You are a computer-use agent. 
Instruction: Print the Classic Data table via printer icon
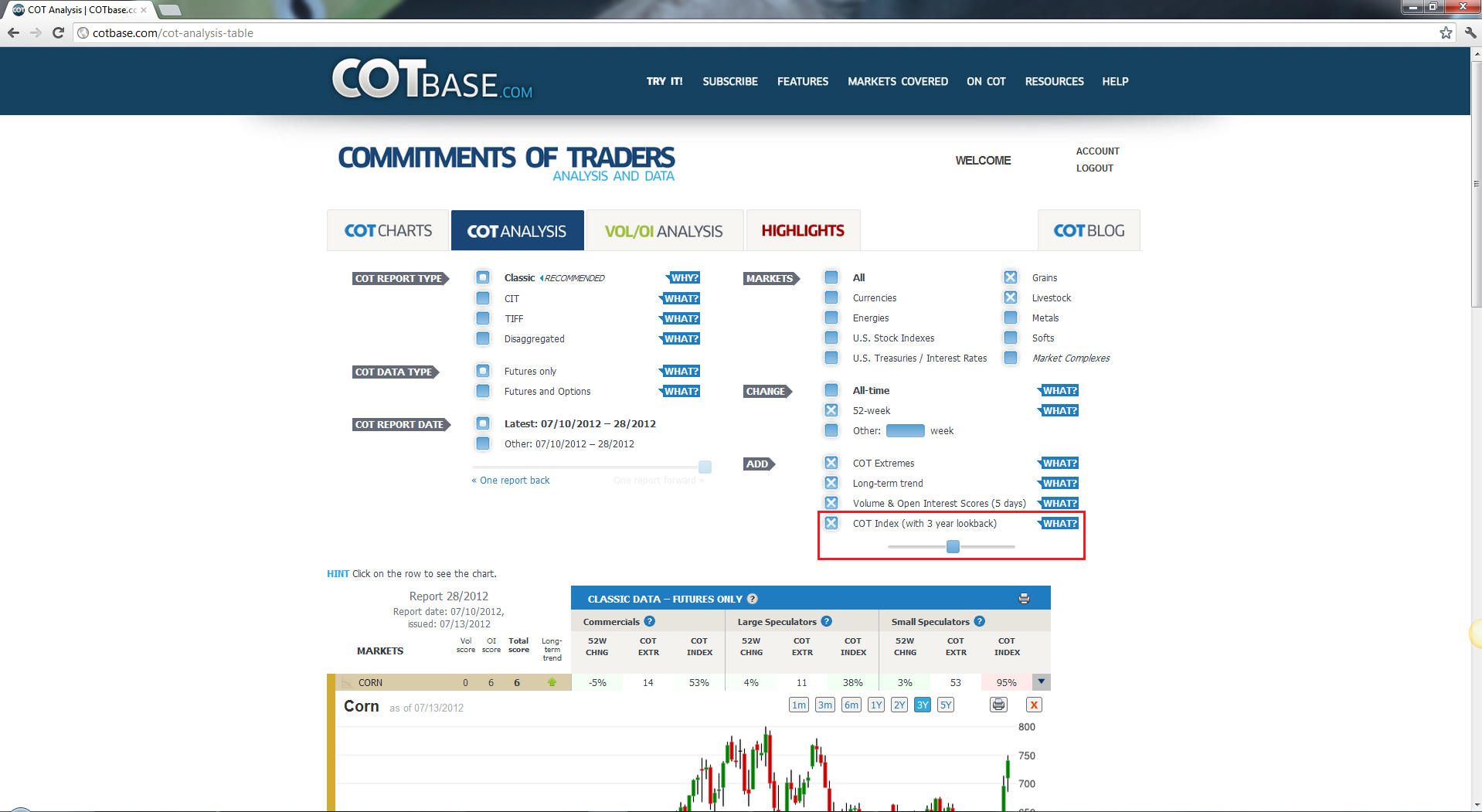pos(1024,599)
